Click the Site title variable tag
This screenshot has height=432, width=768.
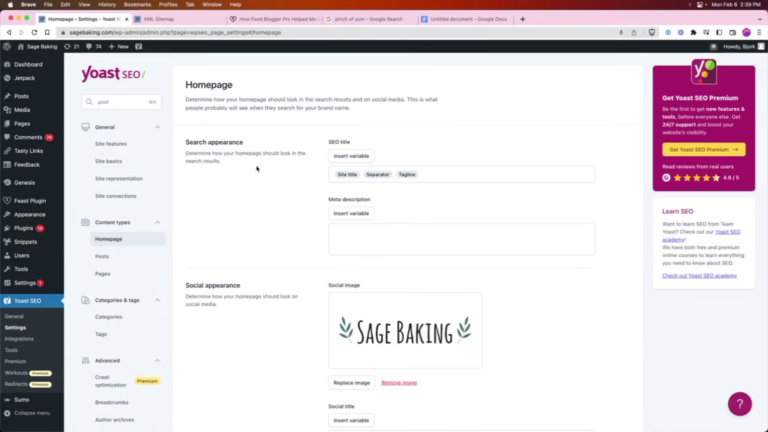click(x=347, y=174)
